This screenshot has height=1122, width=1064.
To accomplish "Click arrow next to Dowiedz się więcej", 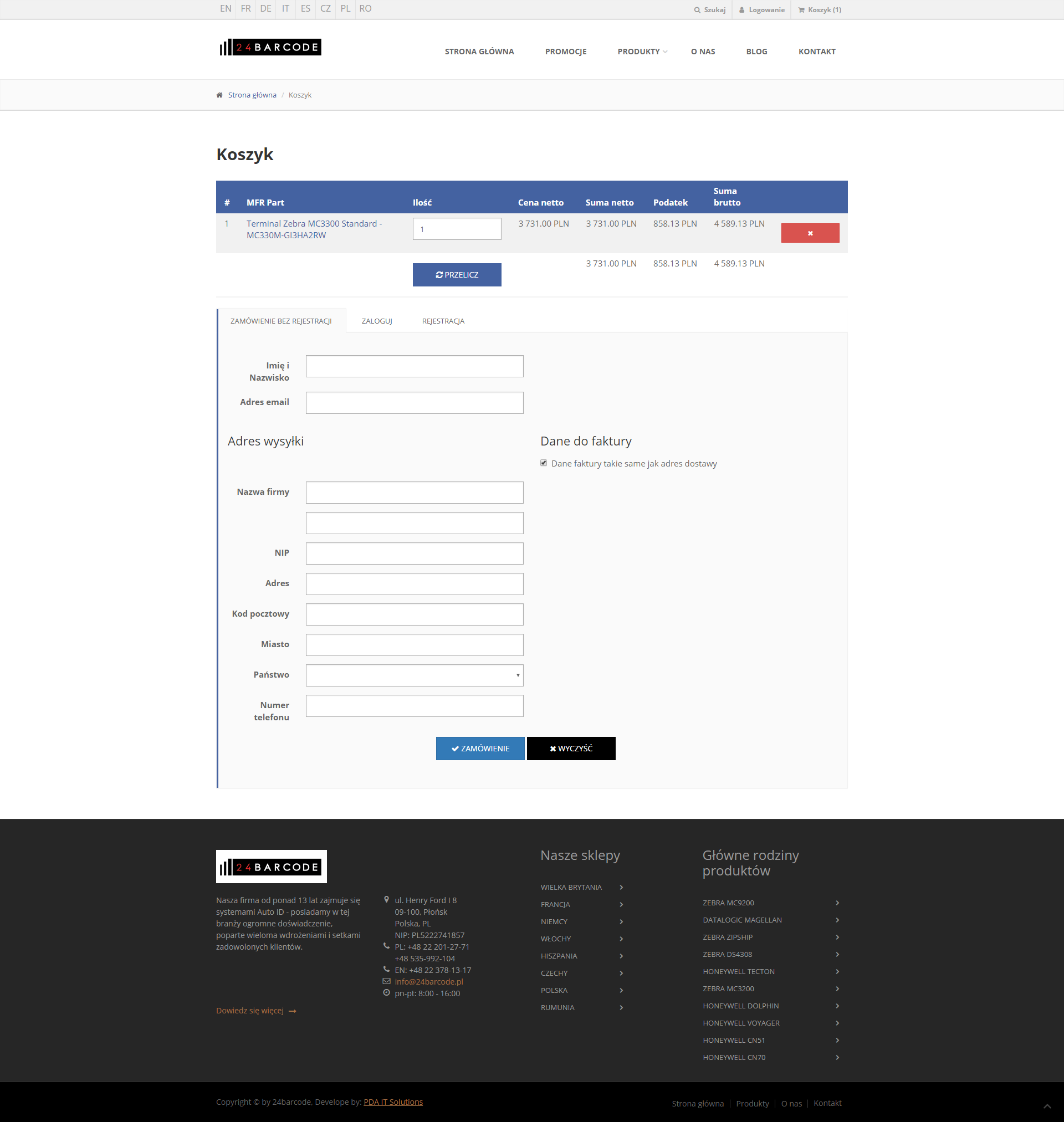I will pos(292,1011).
